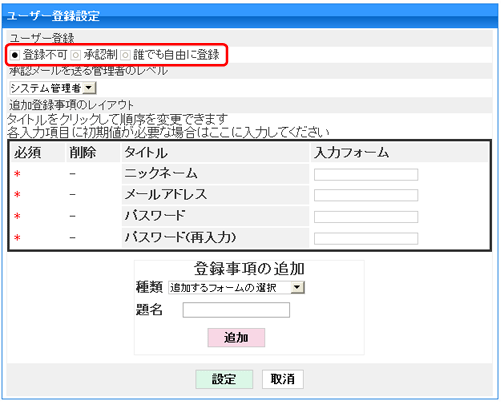The image size is (501, 405).
Task: Click the arrow of the 種類 combo box
Action: pyautogui.click(x=298, y=287)
